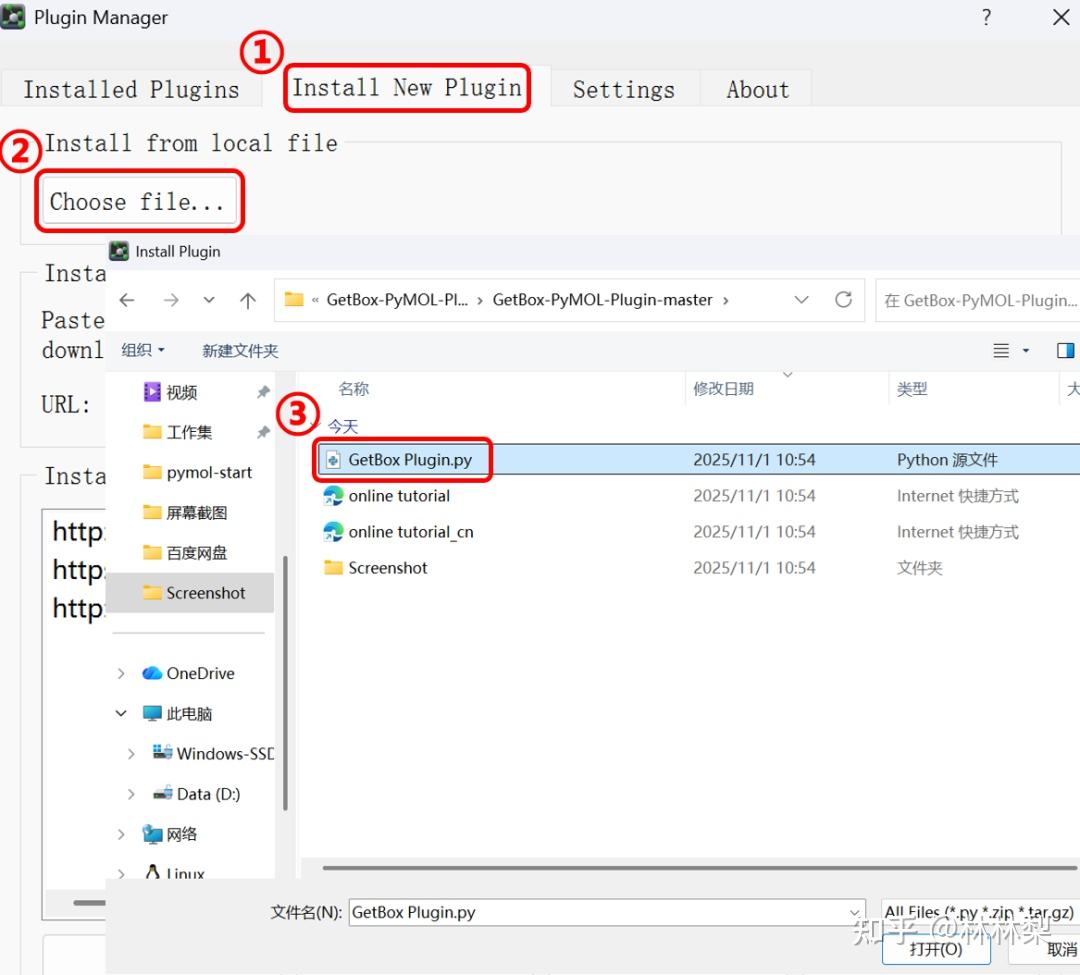Open the file type filter dropdown
Viewport: 1080px width, 975px height.
980,912
